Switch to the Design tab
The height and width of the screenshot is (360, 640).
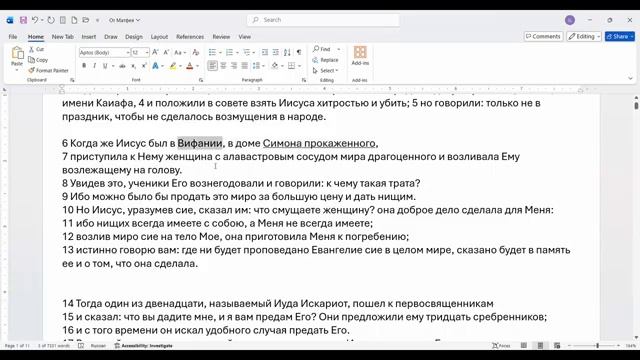tap(134, 37)
